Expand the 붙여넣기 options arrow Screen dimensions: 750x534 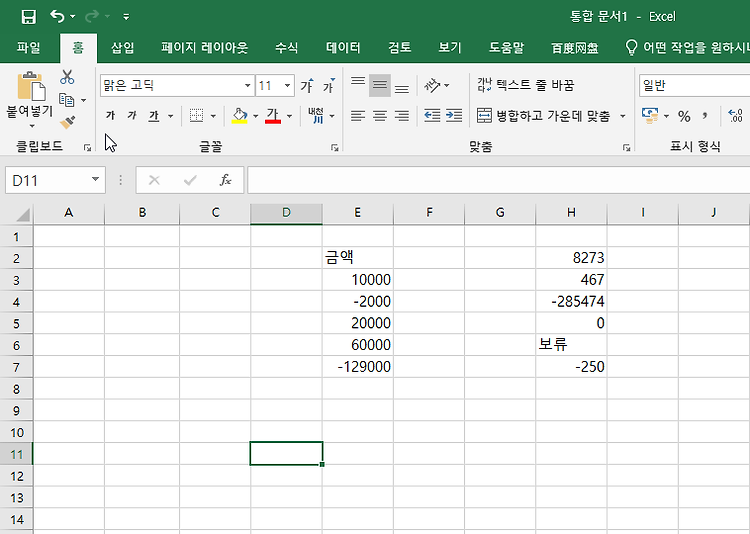tap(32, 126)
